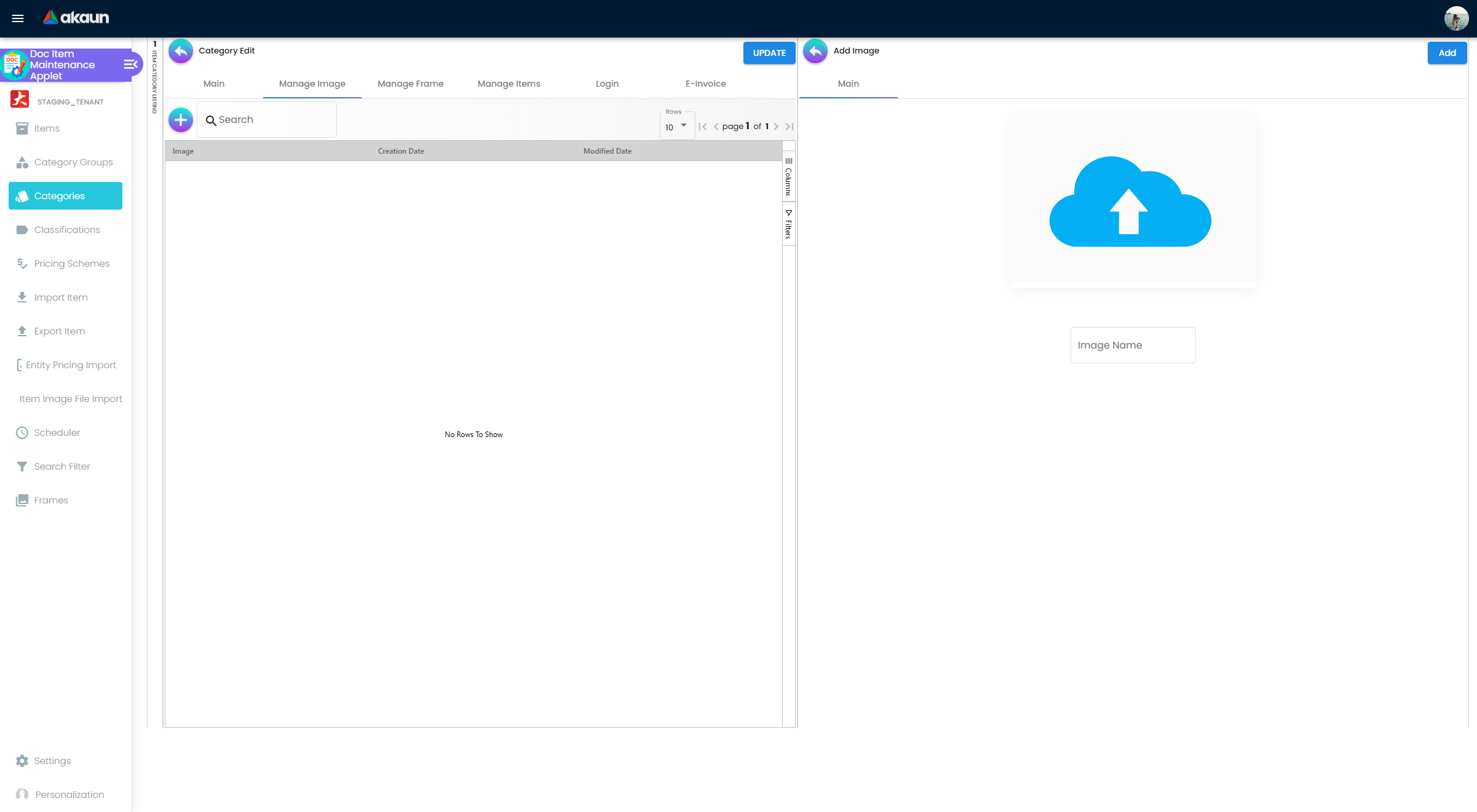
Task: Switch to the E-Invoice tab
Action: click(705, 84)
